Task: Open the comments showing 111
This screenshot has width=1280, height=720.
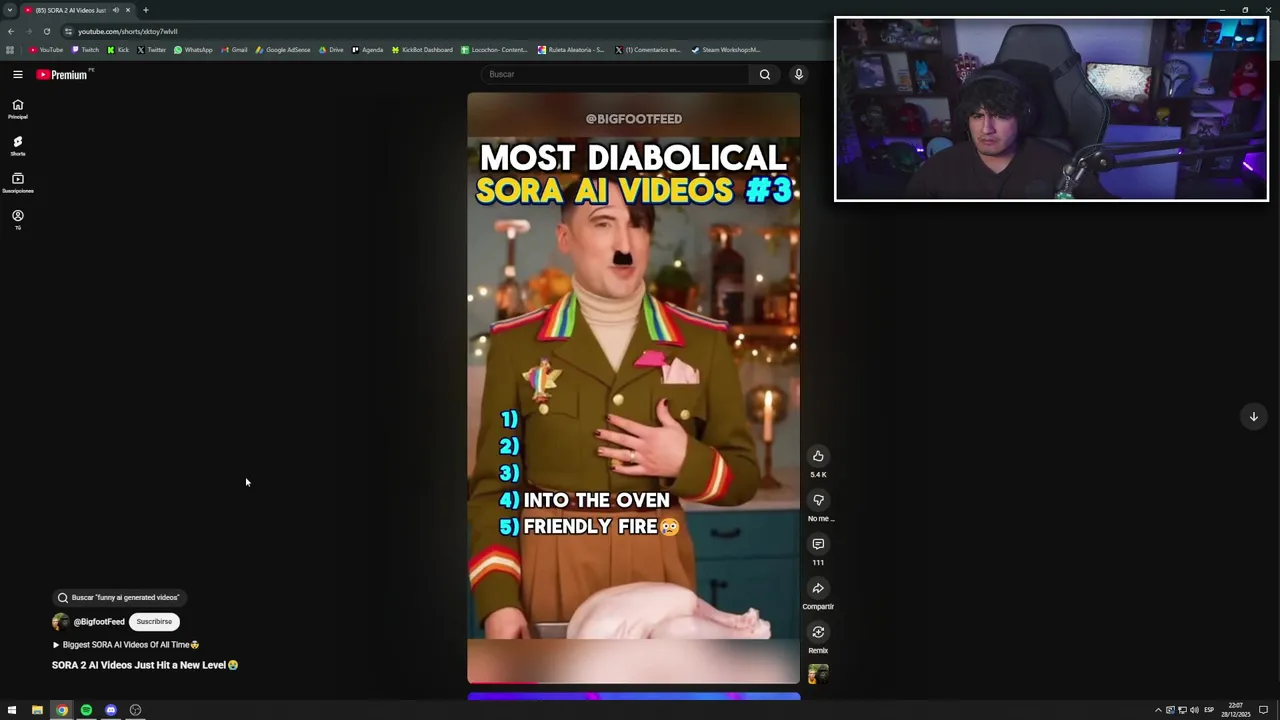Action: coord(818,544)
